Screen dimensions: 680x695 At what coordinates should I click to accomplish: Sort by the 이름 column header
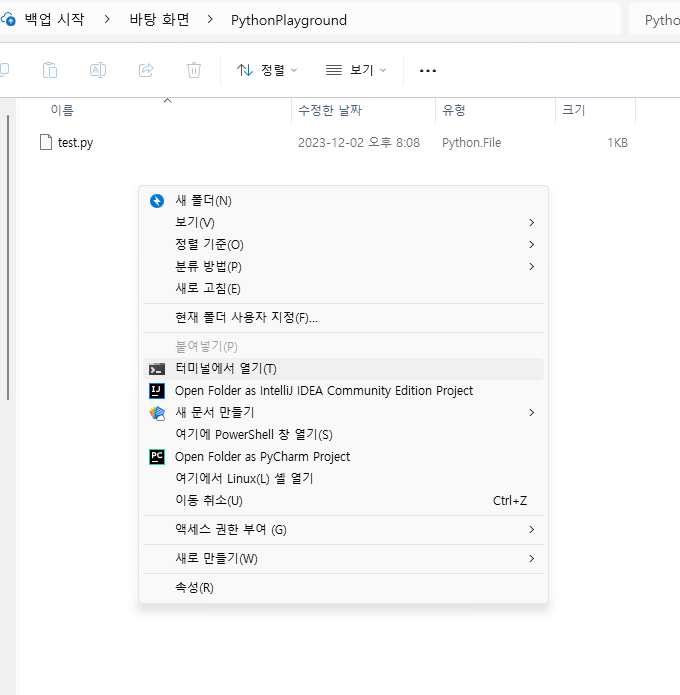62,110
